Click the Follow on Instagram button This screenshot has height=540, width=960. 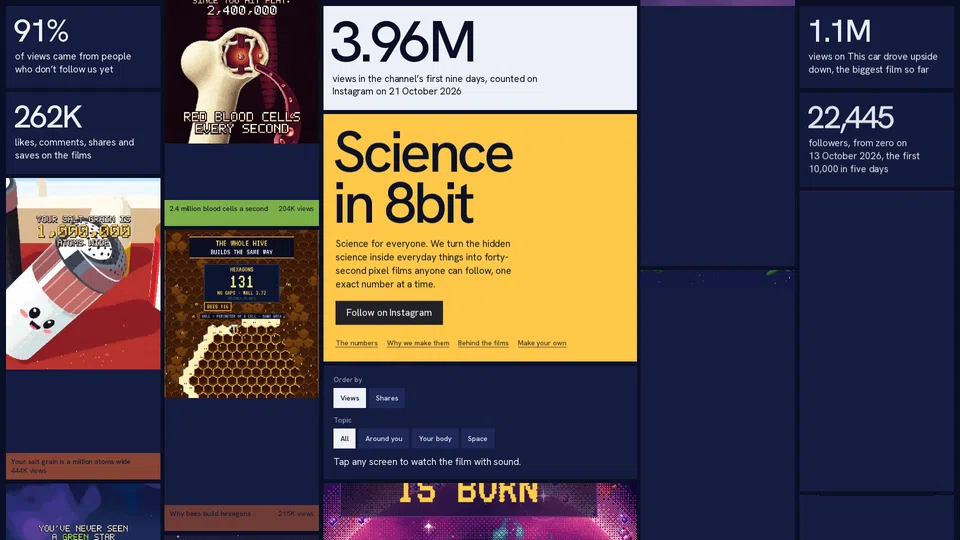pyautogui.click(x=389, y=313)
